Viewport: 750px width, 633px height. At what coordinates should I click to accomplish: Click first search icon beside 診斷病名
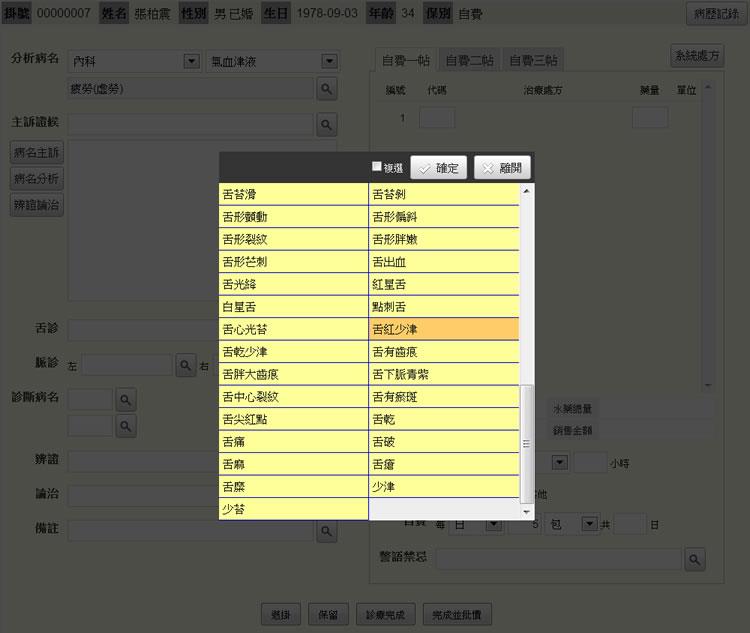coord(126,400)
